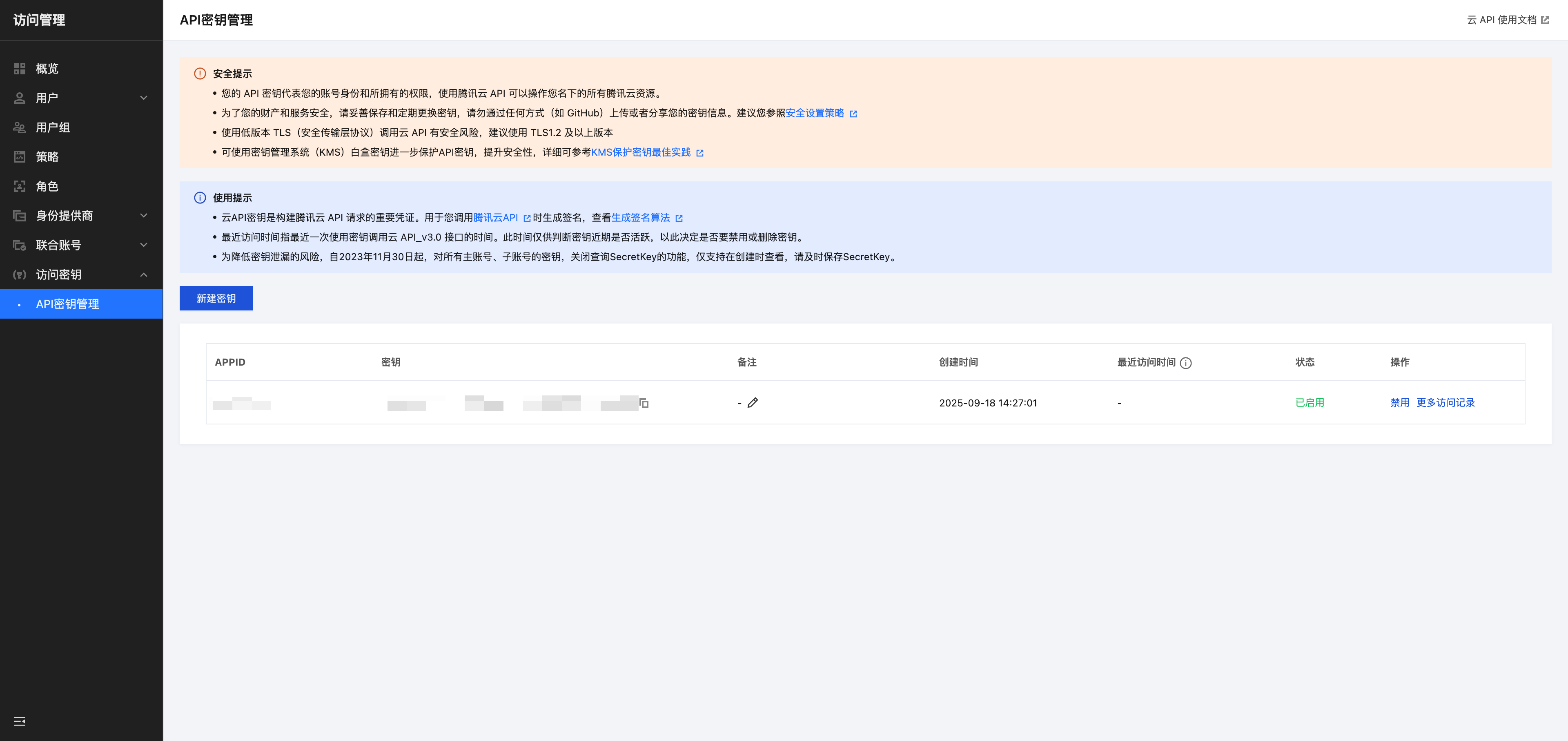This screenshot has height=741, width=1568.
Task: Click the blurred APPID value cell
Action: click(242, 404)
